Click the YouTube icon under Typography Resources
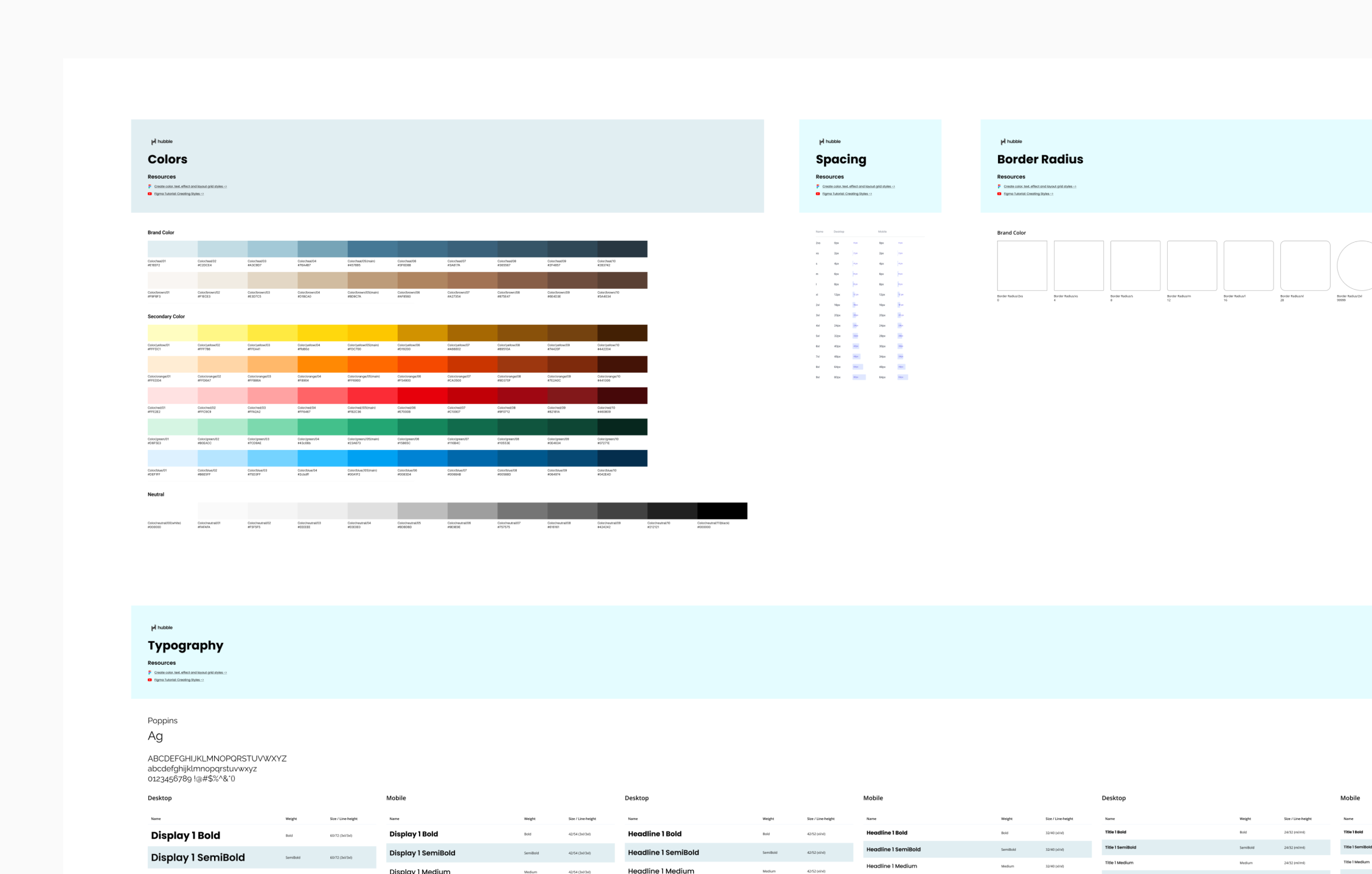 pyautogui.click(x=150, y=680)
